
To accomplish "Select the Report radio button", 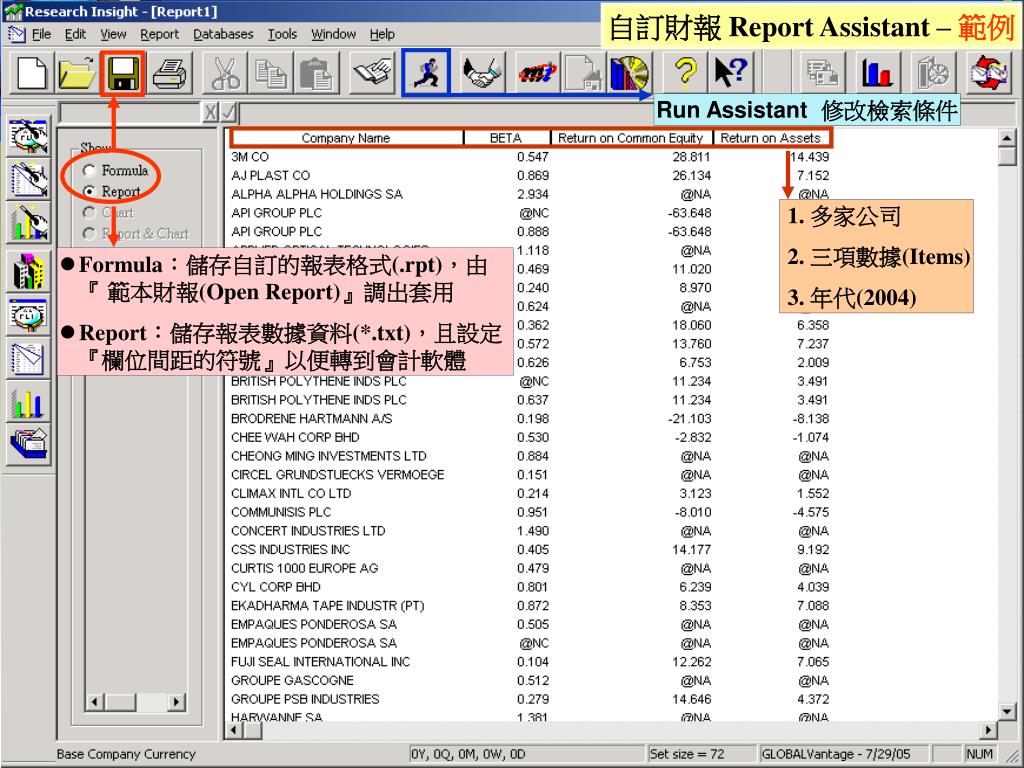I will (89, 192).
